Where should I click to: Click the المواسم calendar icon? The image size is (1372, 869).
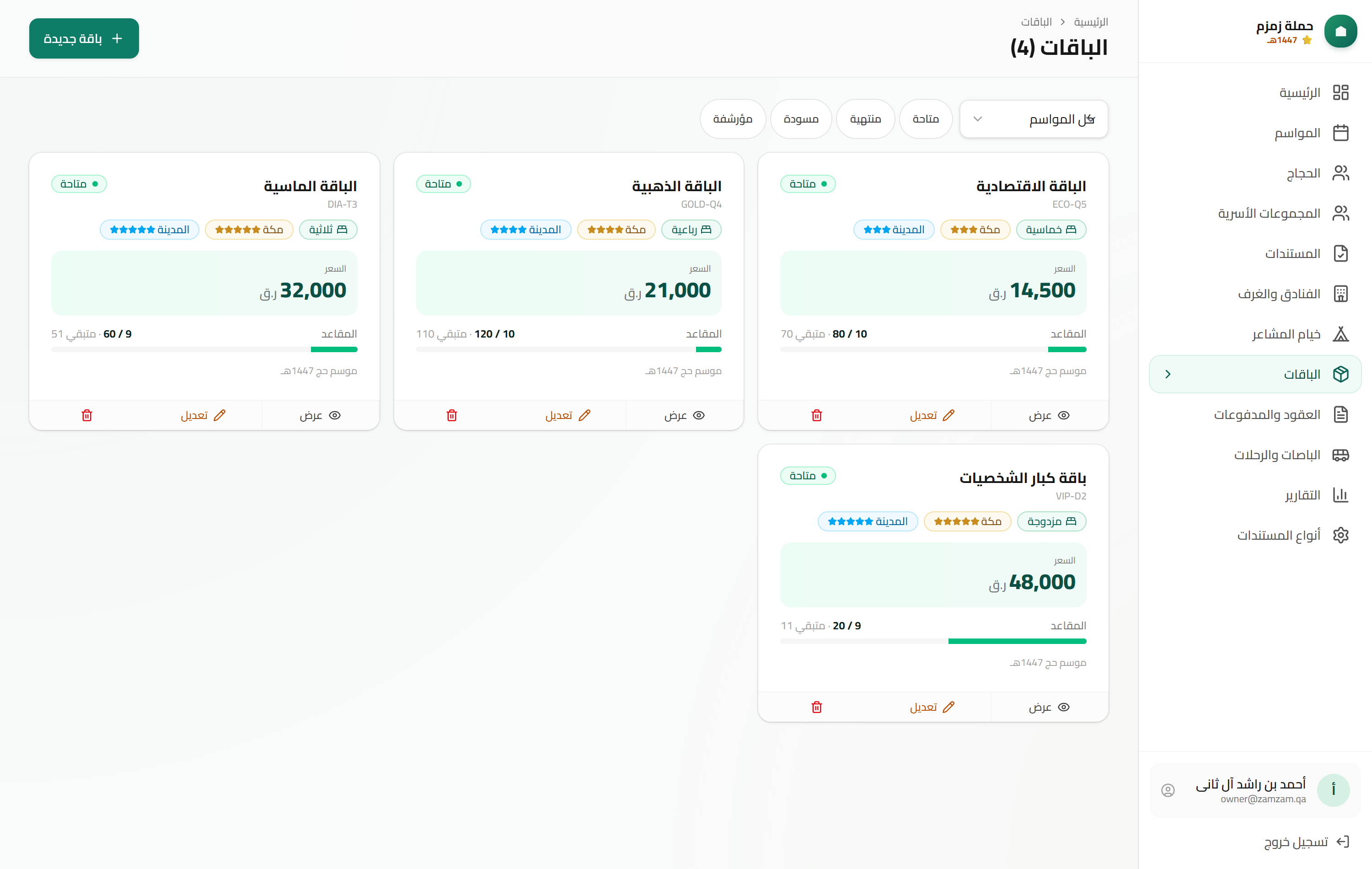pyautogui.click(x=1340, y=133)
